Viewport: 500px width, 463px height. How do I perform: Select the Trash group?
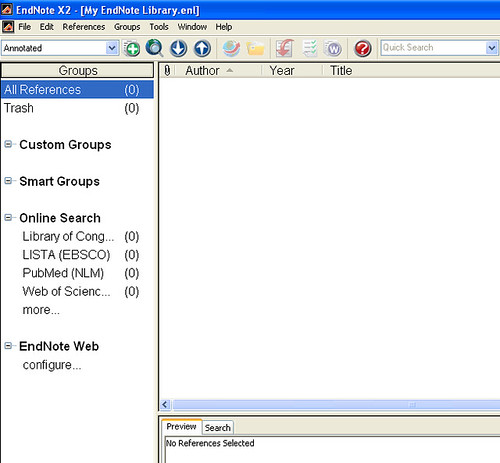click(77, 108)
